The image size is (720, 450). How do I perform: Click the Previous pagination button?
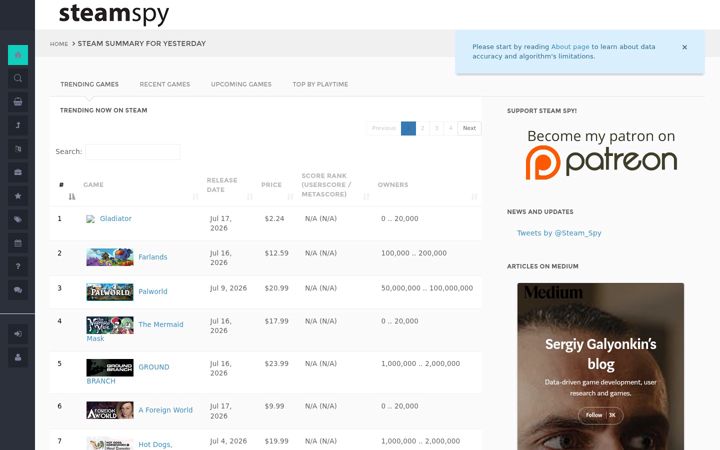(383, 128)
